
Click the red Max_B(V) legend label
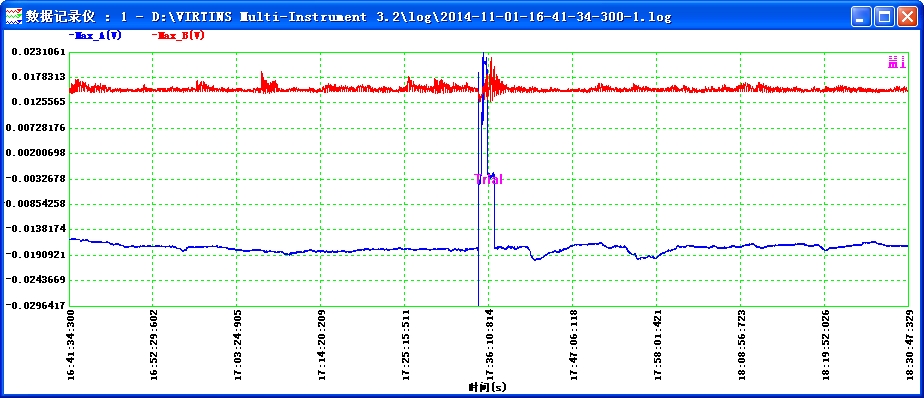point(178,35)
